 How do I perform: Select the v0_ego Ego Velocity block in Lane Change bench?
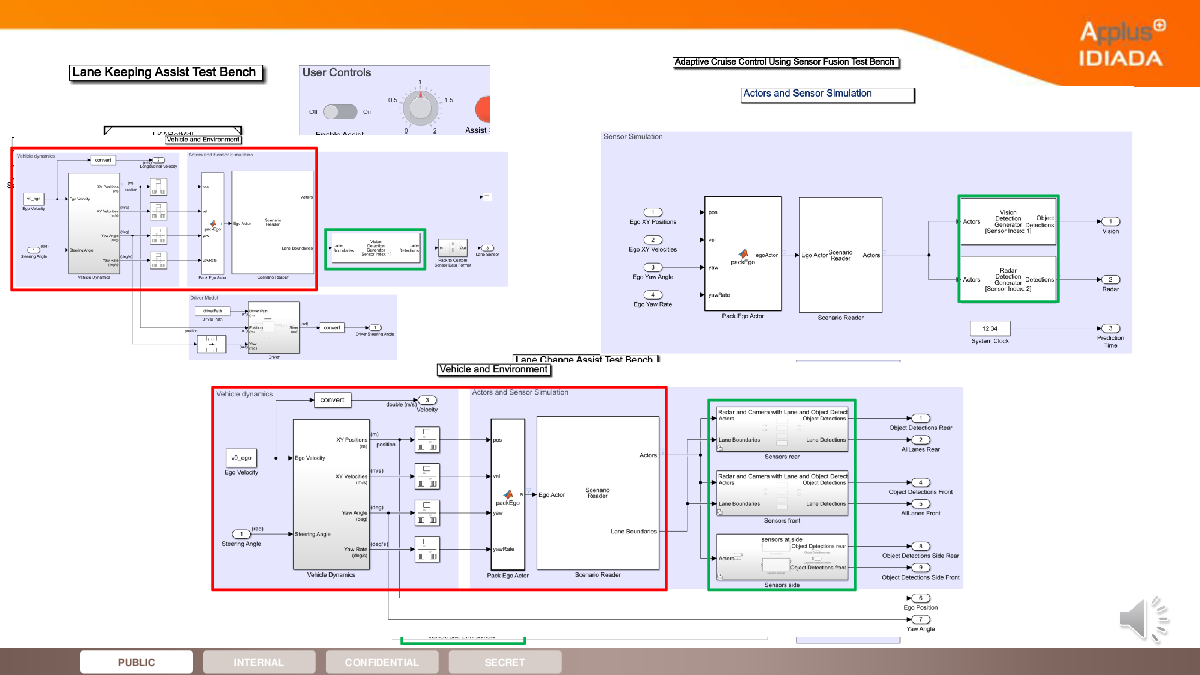point(241,457)
